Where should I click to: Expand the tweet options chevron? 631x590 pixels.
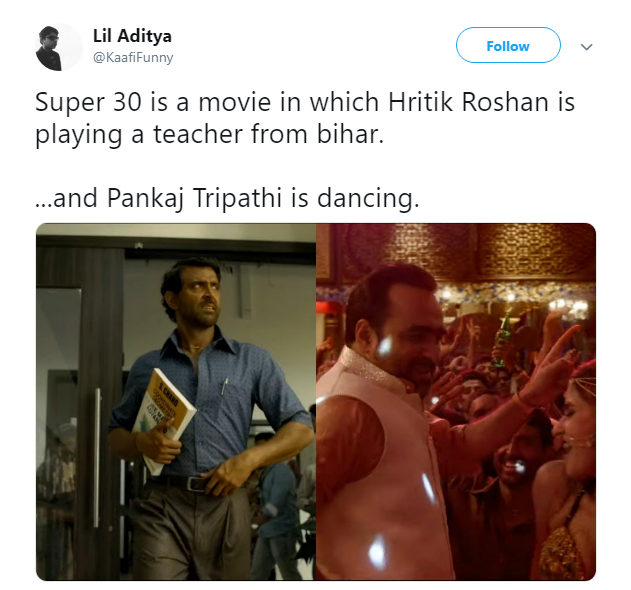click(x=586, y=47)
